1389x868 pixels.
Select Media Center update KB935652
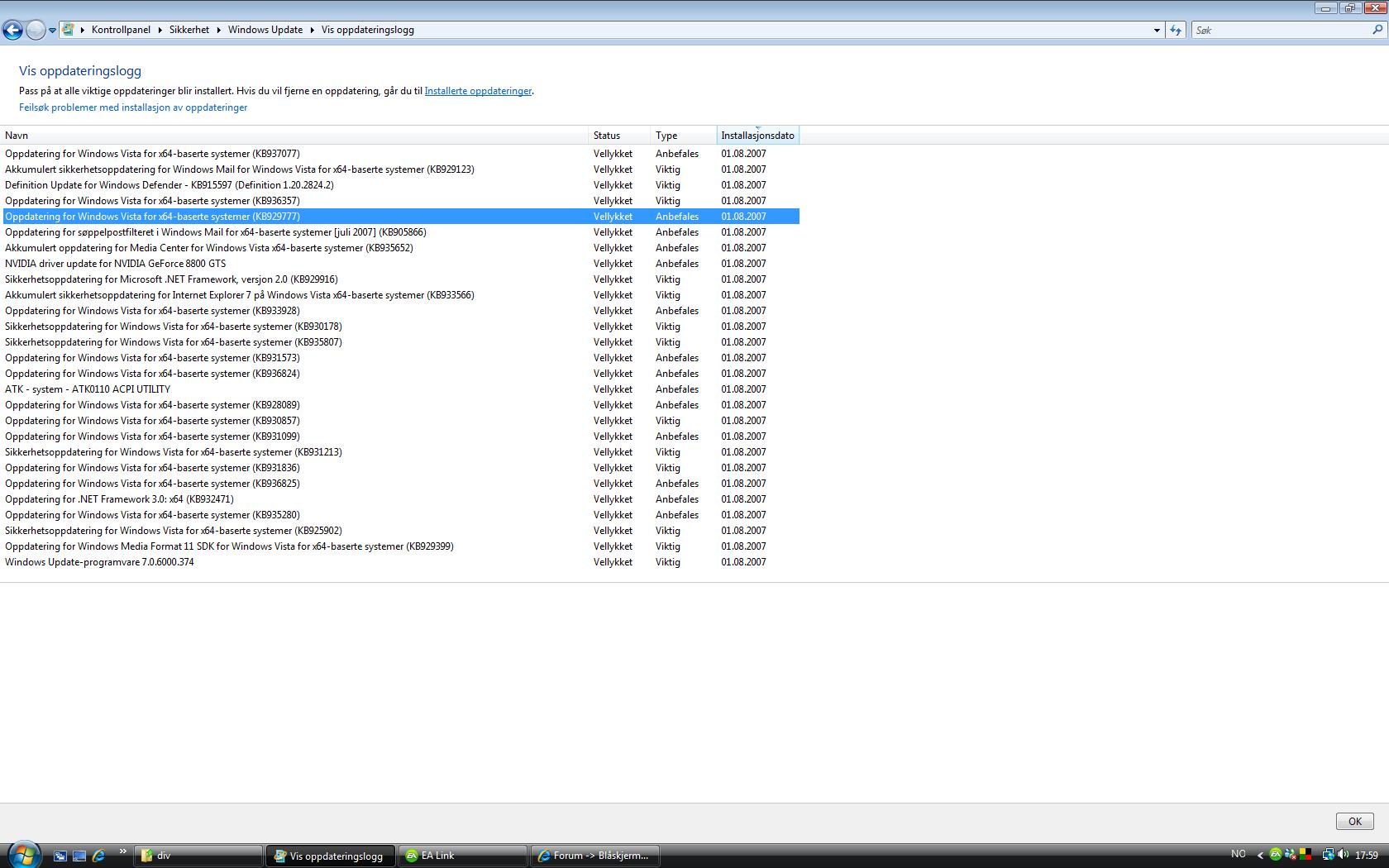pyautogui.click(x=401, y=248)
